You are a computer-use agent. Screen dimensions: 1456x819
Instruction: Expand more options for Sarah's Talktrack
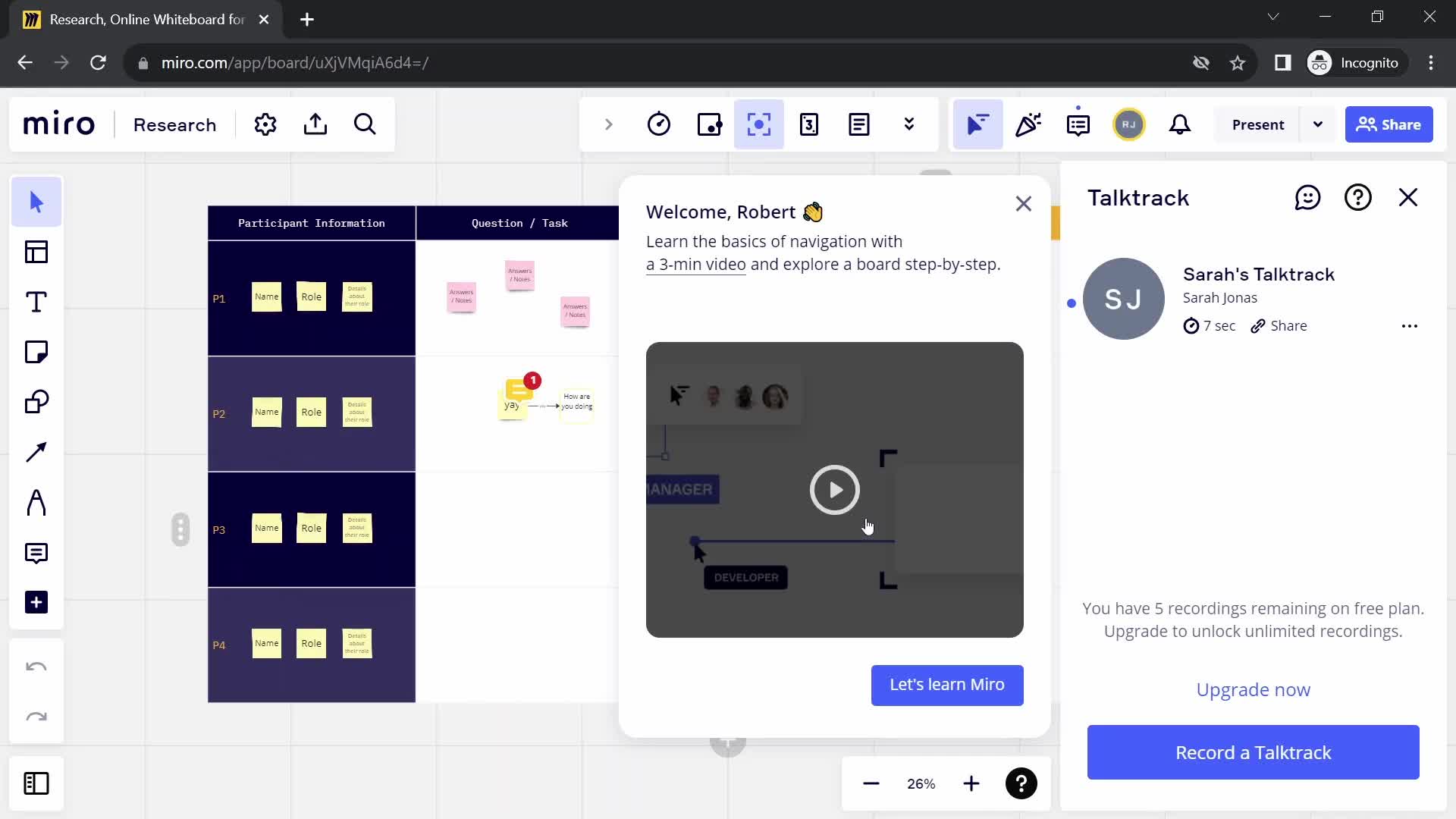point(1409,325)
